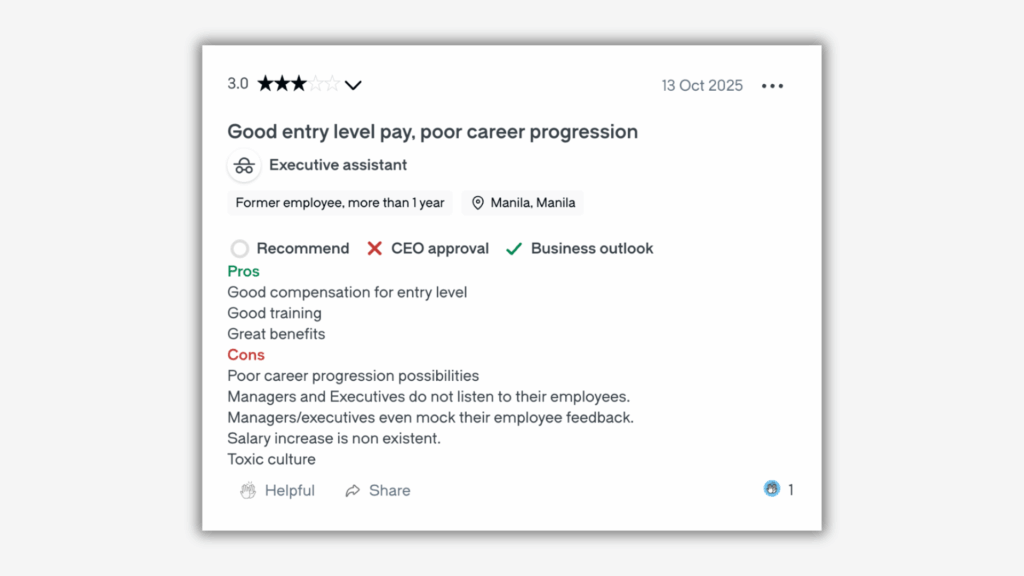Click the Former employee tenure tag
1024x576 pixels.
coord(339,202)
